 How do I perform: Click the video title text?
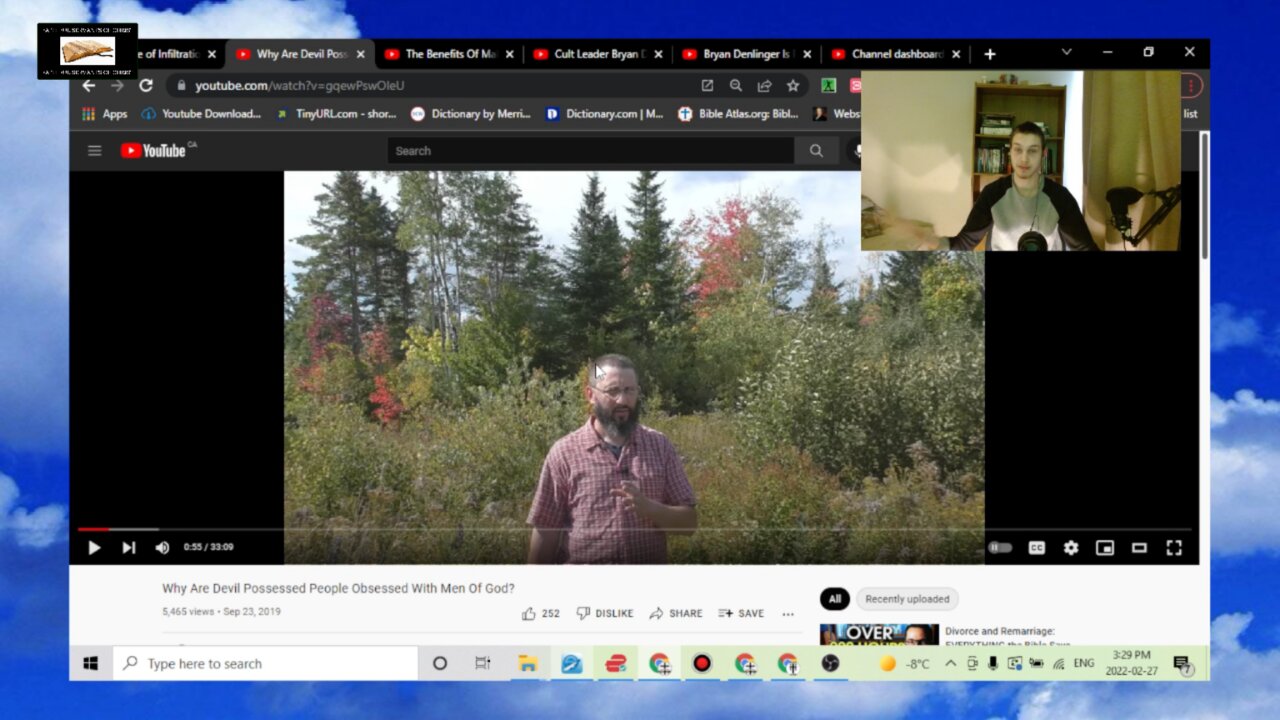(x=338, y=588)
